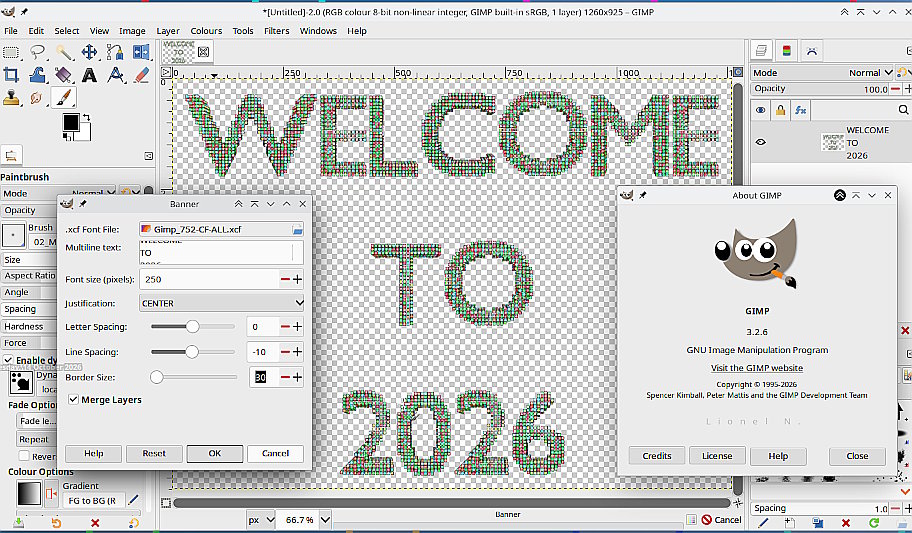This screenshot has width=912, height=533.
Task: Click Cancel in Banner dialog
Action: (275, 453)
